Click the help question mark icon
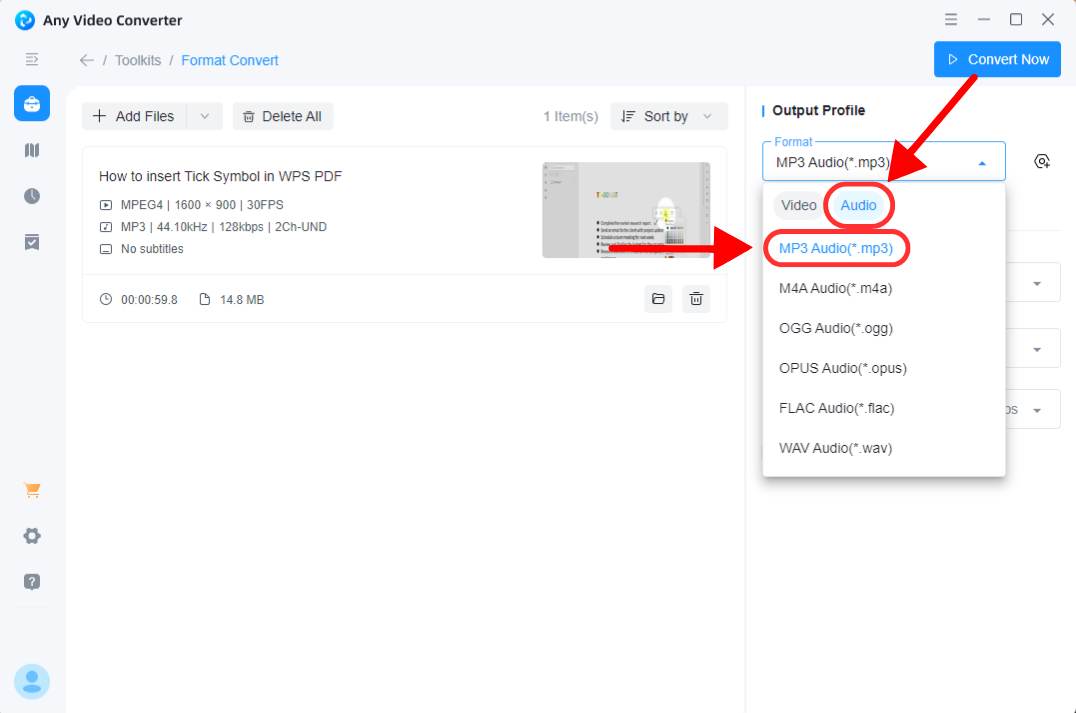Viewport: 1076px width, 713px height. [32, 581]
